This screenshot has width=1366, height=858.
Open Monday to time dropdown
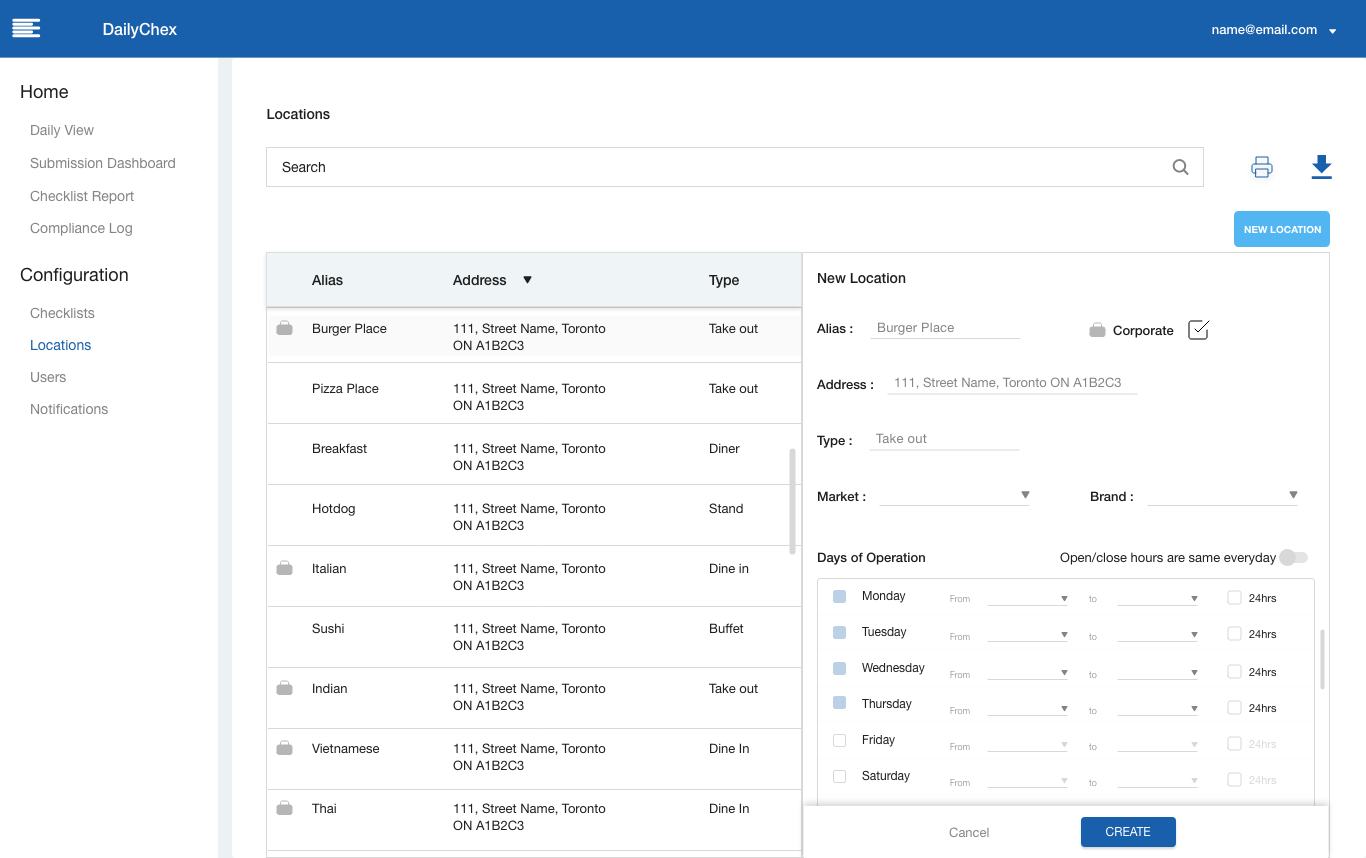click(1158, 598)
